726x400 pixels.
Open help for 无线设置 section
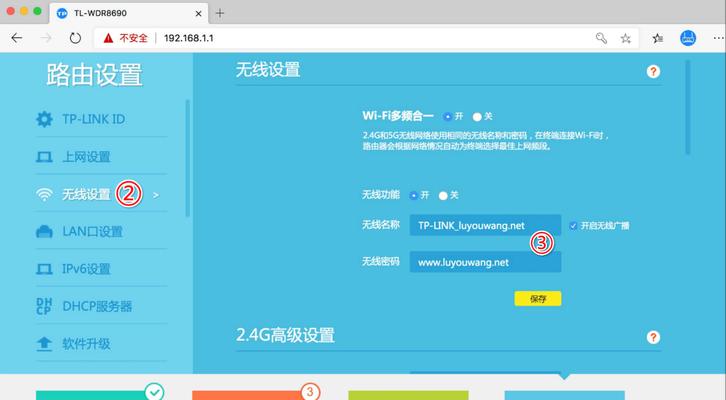(653, 71)
